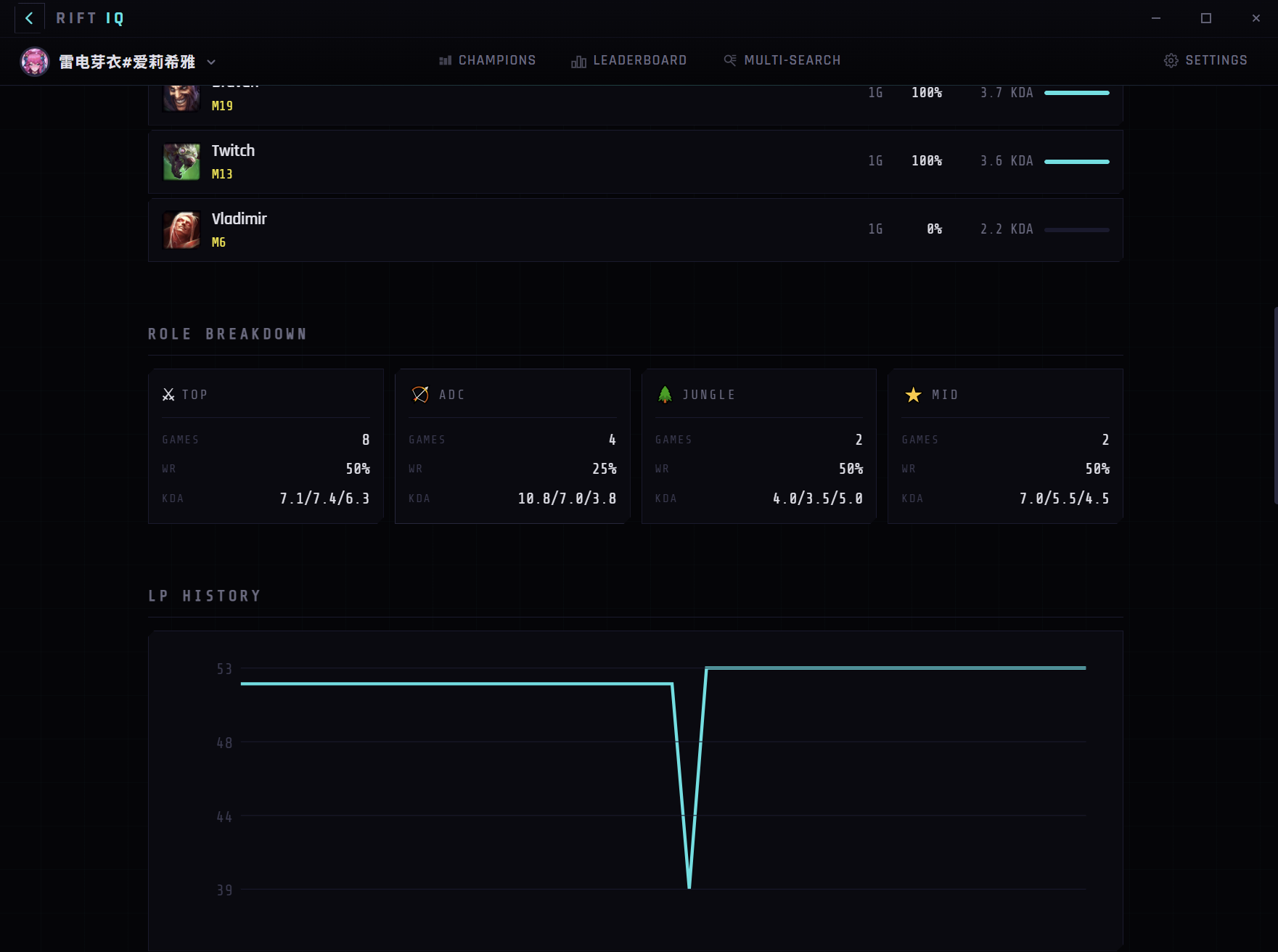The width and height of the screenshot is (1278, 952).
Task: Click the Settings gear icon
Action: coord(1171,61)
